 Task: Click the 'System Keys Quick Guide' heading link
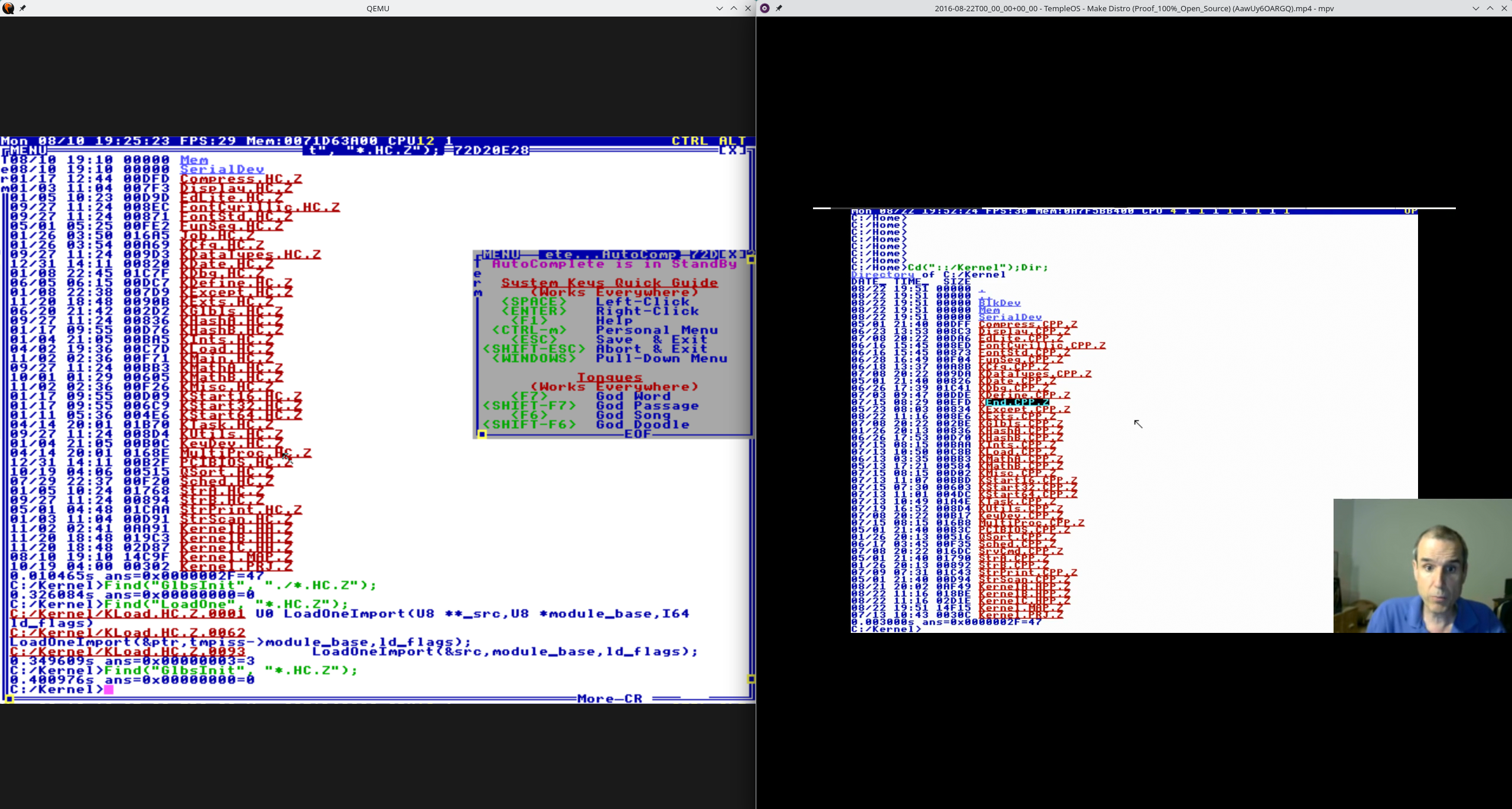[610, 283]
